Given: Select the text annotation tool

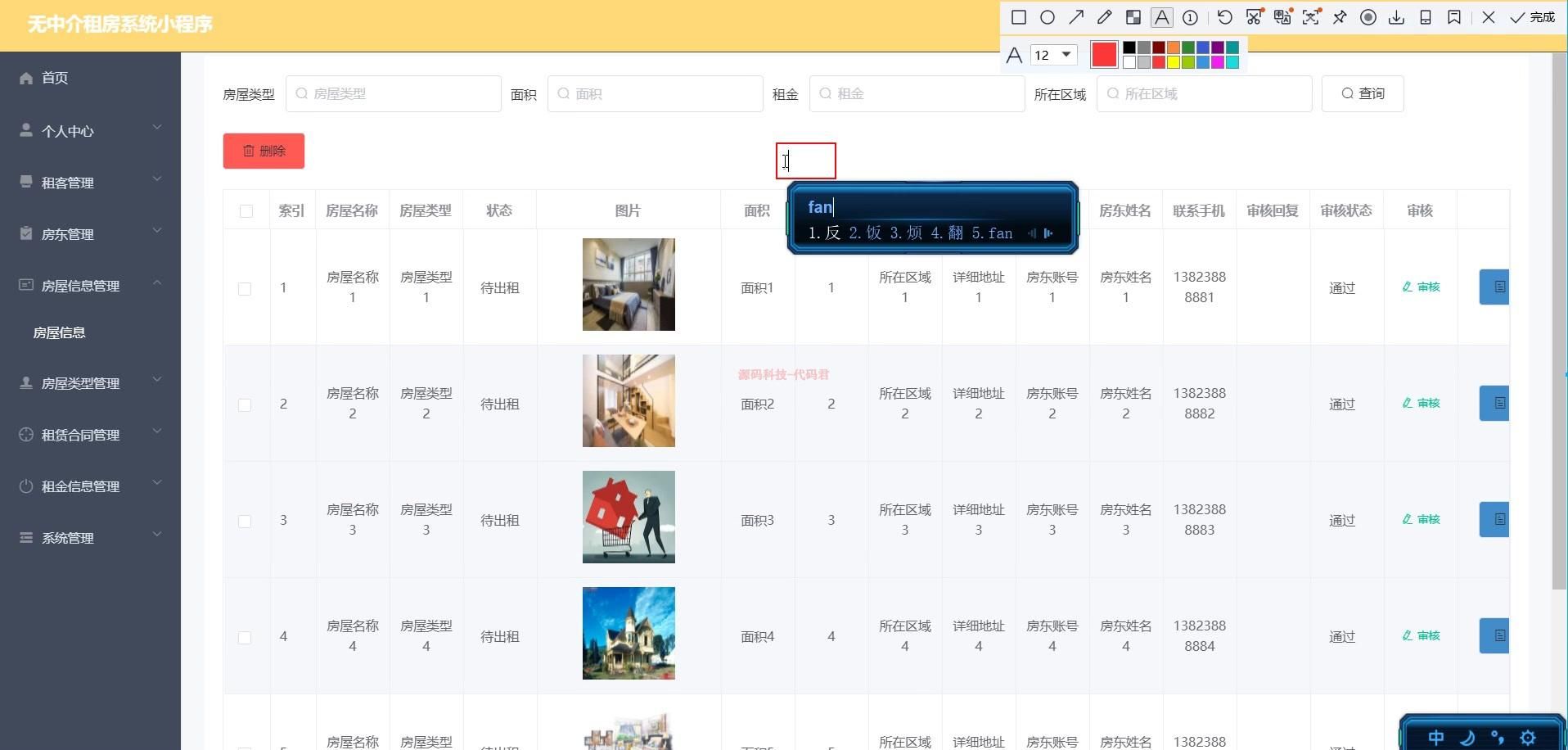Looking at the screenshot, I should coord(1162,17).
